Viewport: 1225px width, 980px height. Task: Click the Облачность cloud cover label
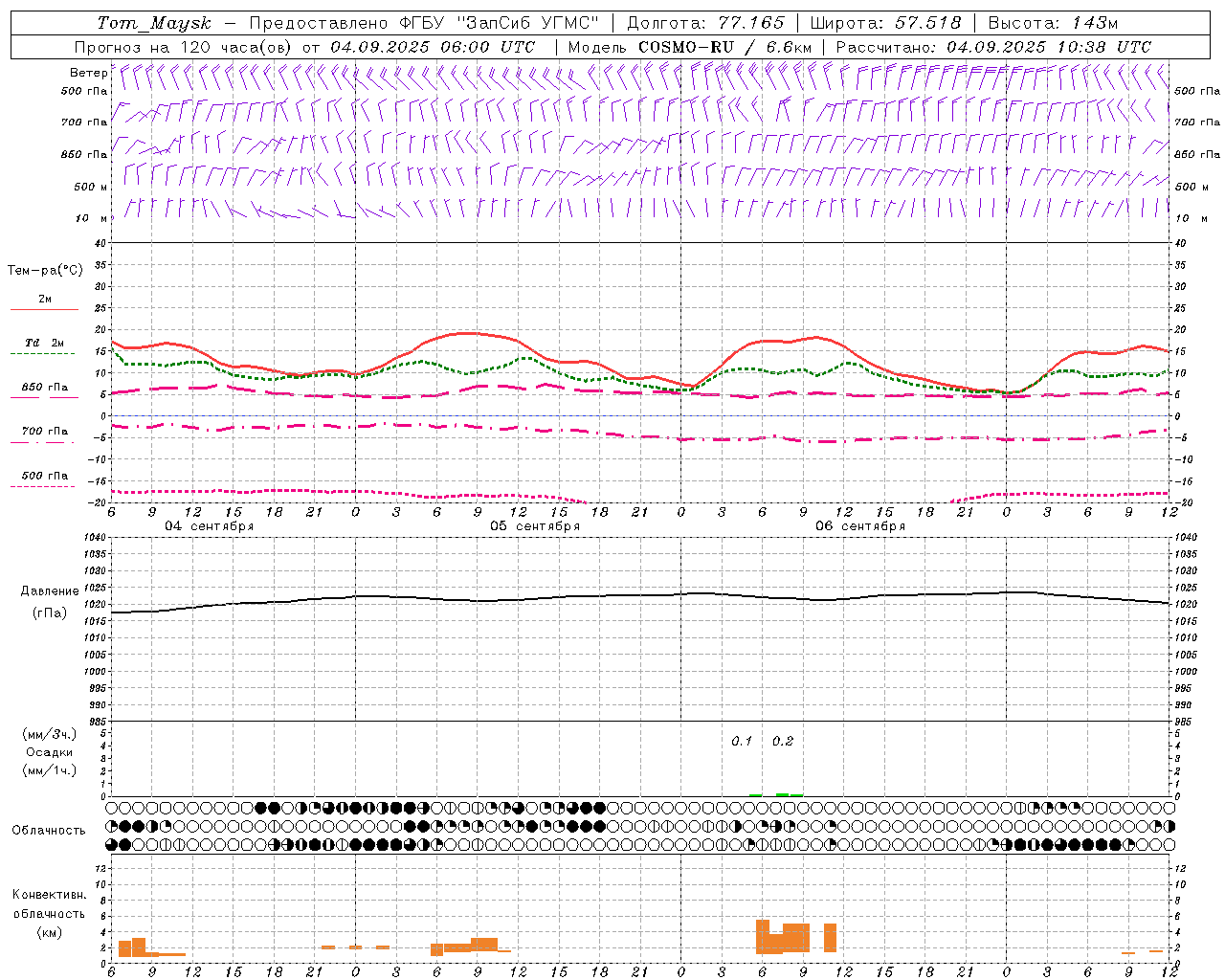pos(49,831)
